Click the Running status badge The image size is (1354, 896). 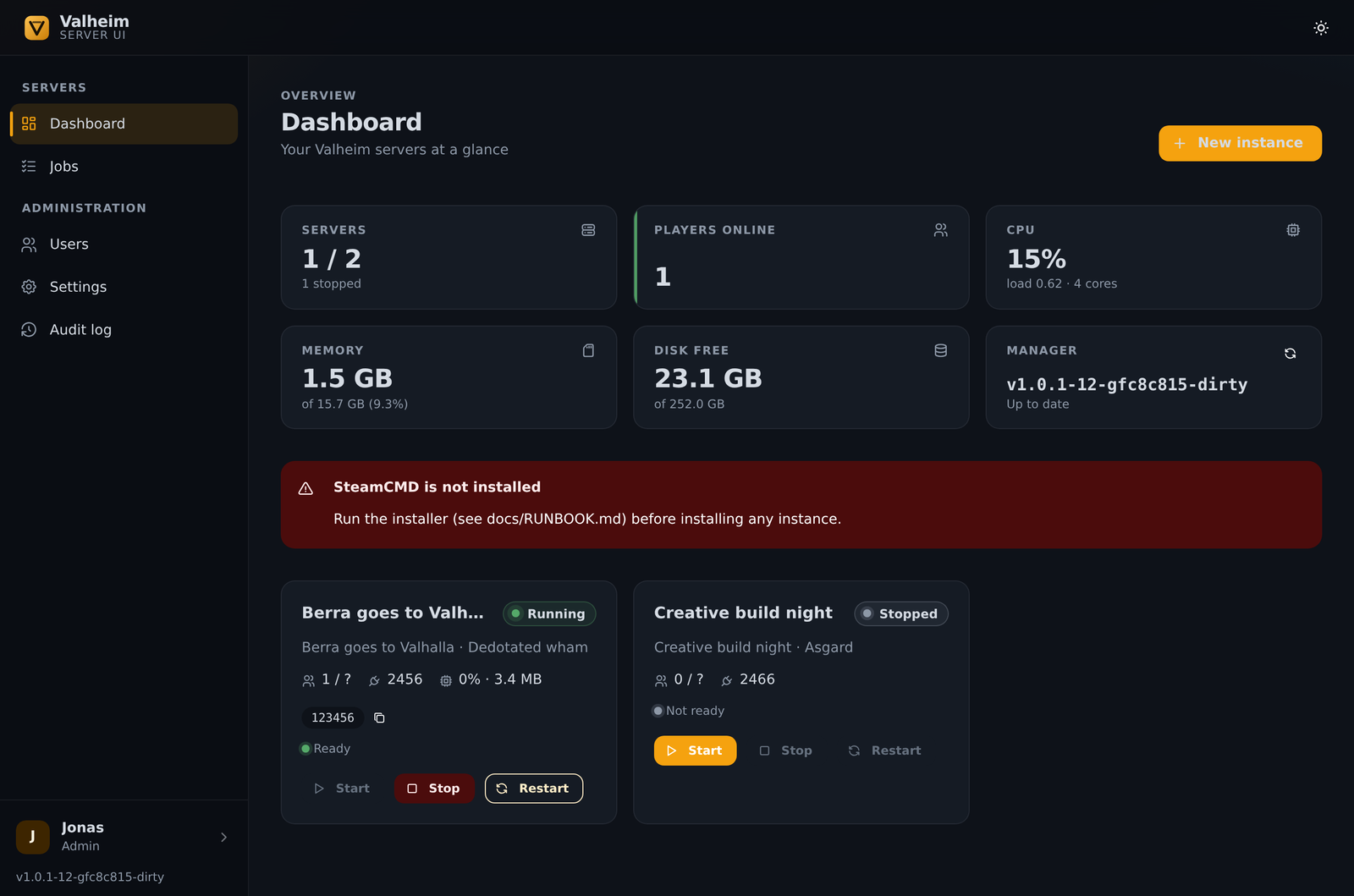pyautogui.click(x=549, y=613)
